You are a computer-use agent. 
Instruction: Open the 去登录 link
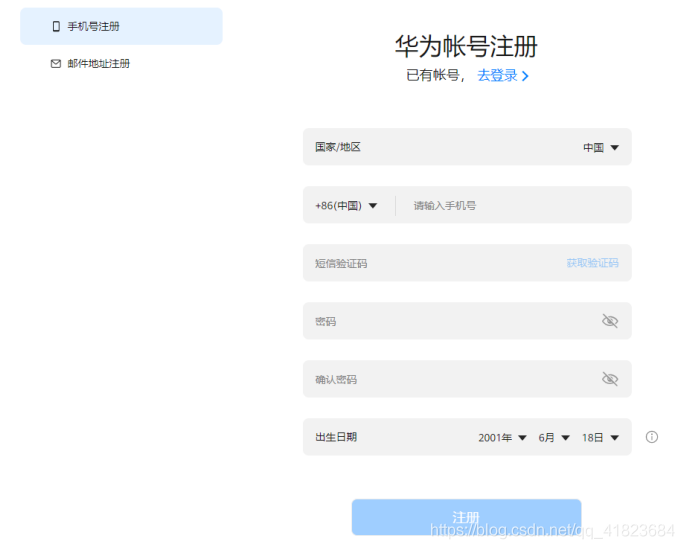click(x=497, y=75)
